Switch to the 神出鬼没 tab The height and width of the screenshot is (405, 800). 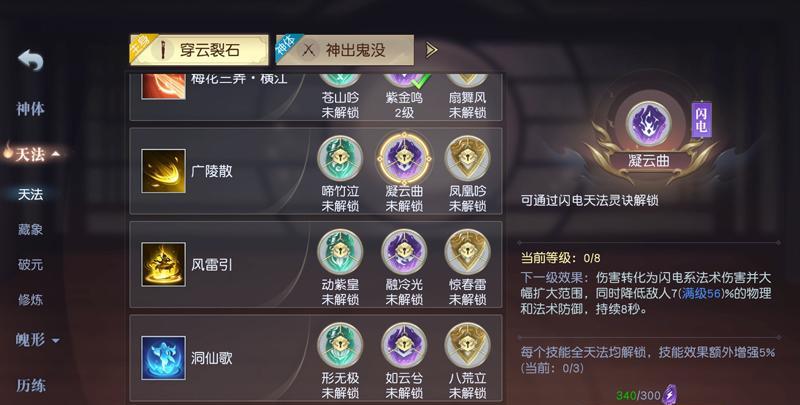pos(345,50)
